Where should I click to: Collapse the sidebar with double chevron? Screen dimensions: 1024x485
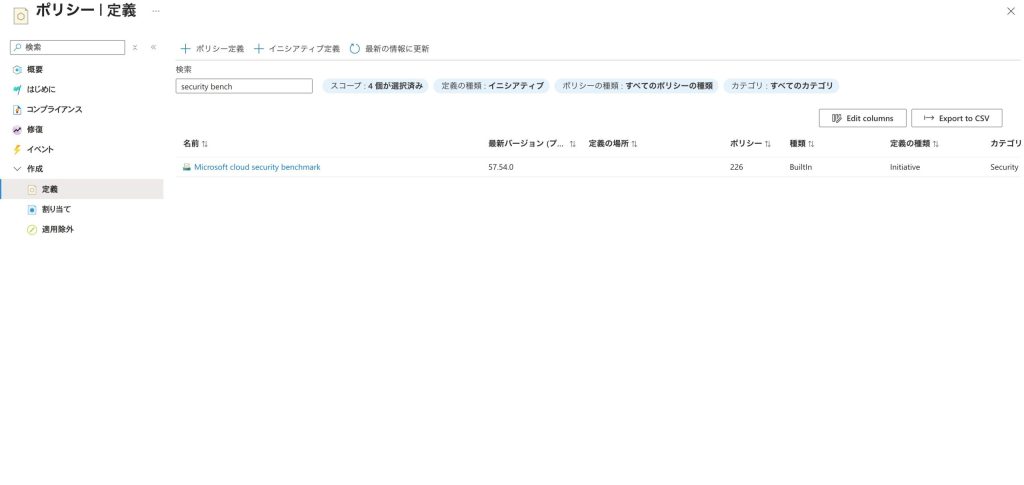153,47
